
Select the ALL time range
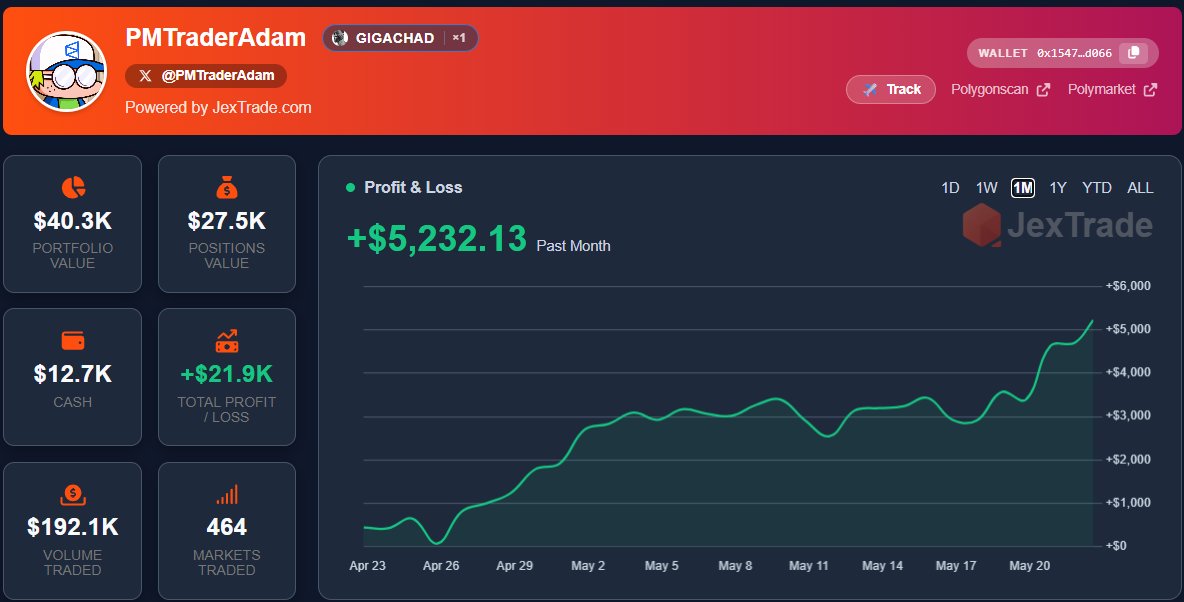pos(1140,187)
